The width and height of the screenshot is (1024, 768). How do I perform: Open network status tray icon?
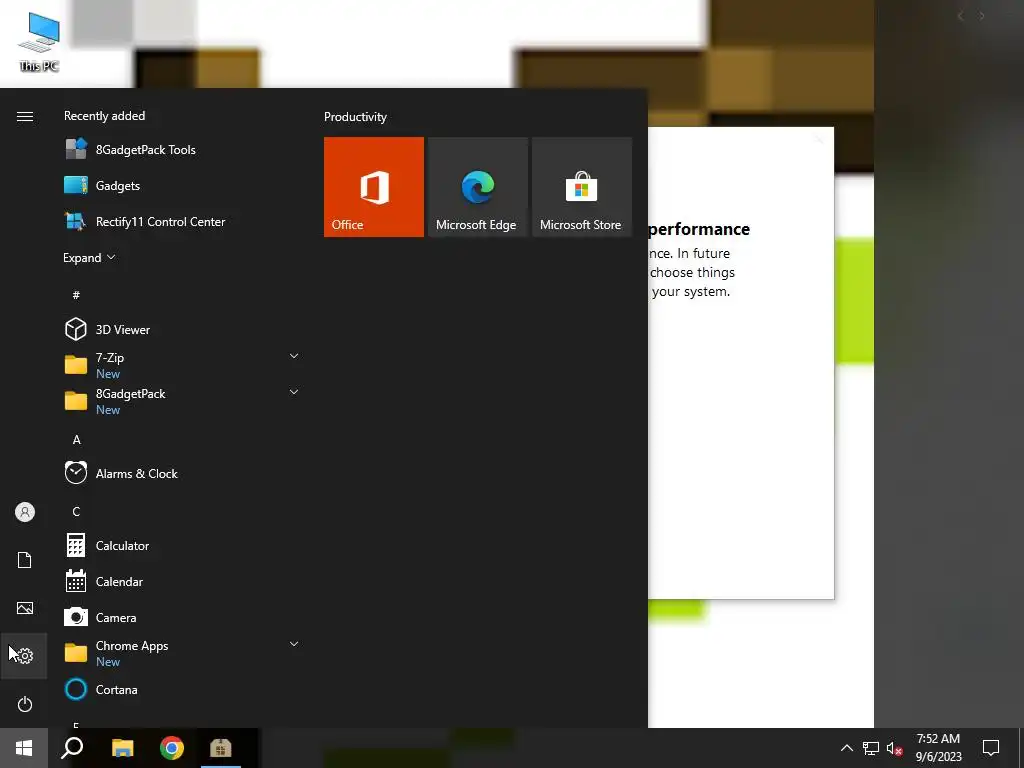871,748
